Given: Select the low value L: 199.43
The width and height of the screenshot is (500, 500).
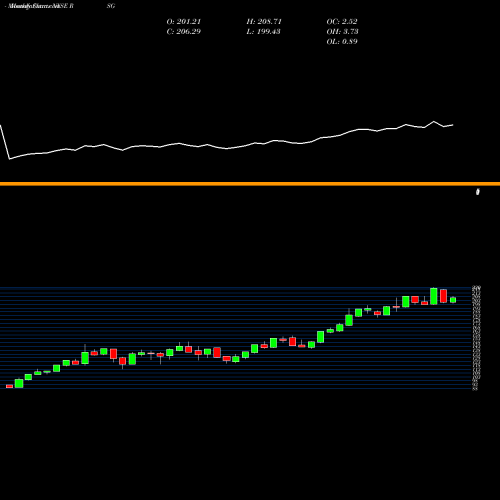Looking at the screenshot, I should point(263,32).
